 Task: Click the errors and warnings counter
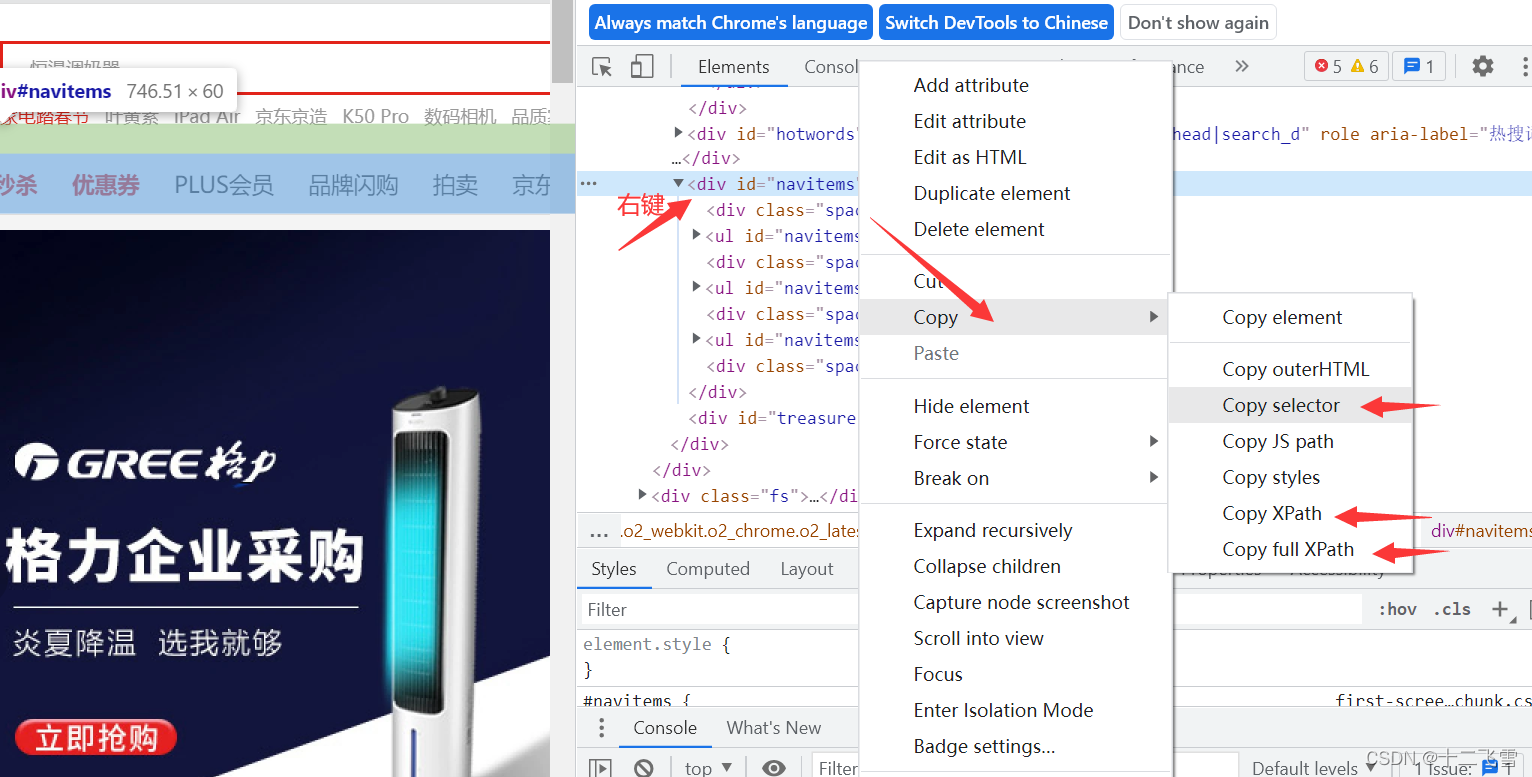pyautogui.click(x=1346, y=67)
